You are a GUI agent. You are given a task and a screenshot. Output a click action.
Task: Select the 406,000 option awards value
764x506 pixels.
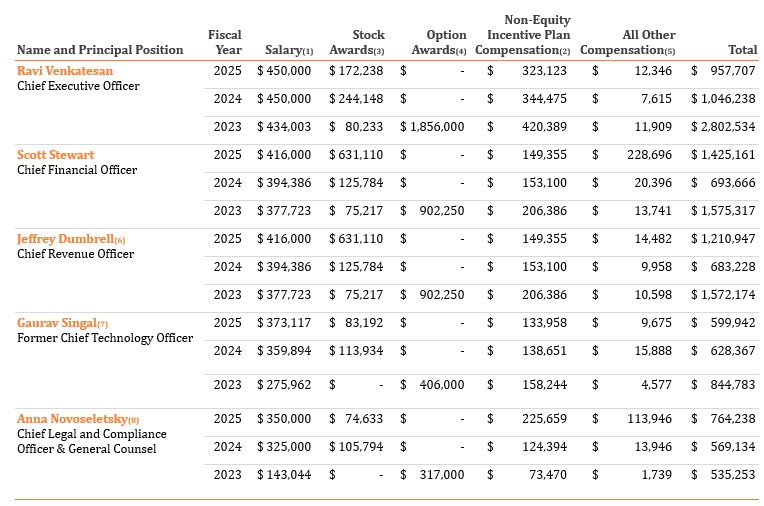point(441,385)
